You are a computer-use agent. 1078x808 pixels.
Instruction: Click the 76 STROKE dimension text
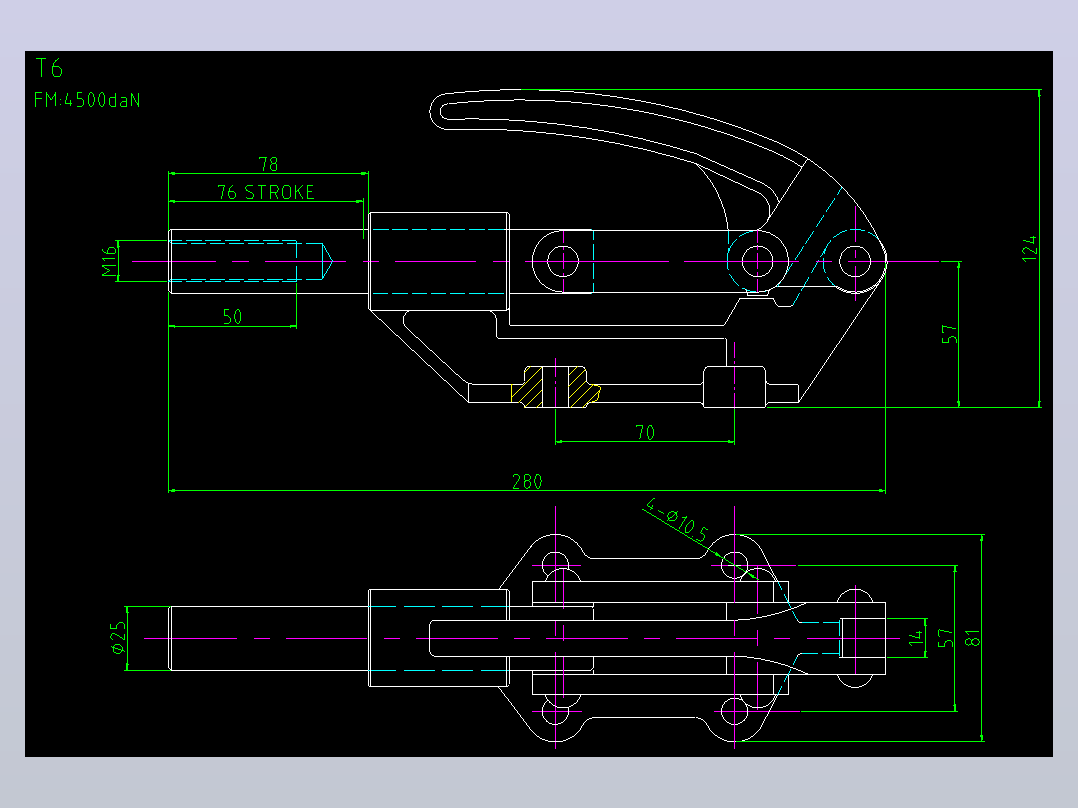pos(266,193)
